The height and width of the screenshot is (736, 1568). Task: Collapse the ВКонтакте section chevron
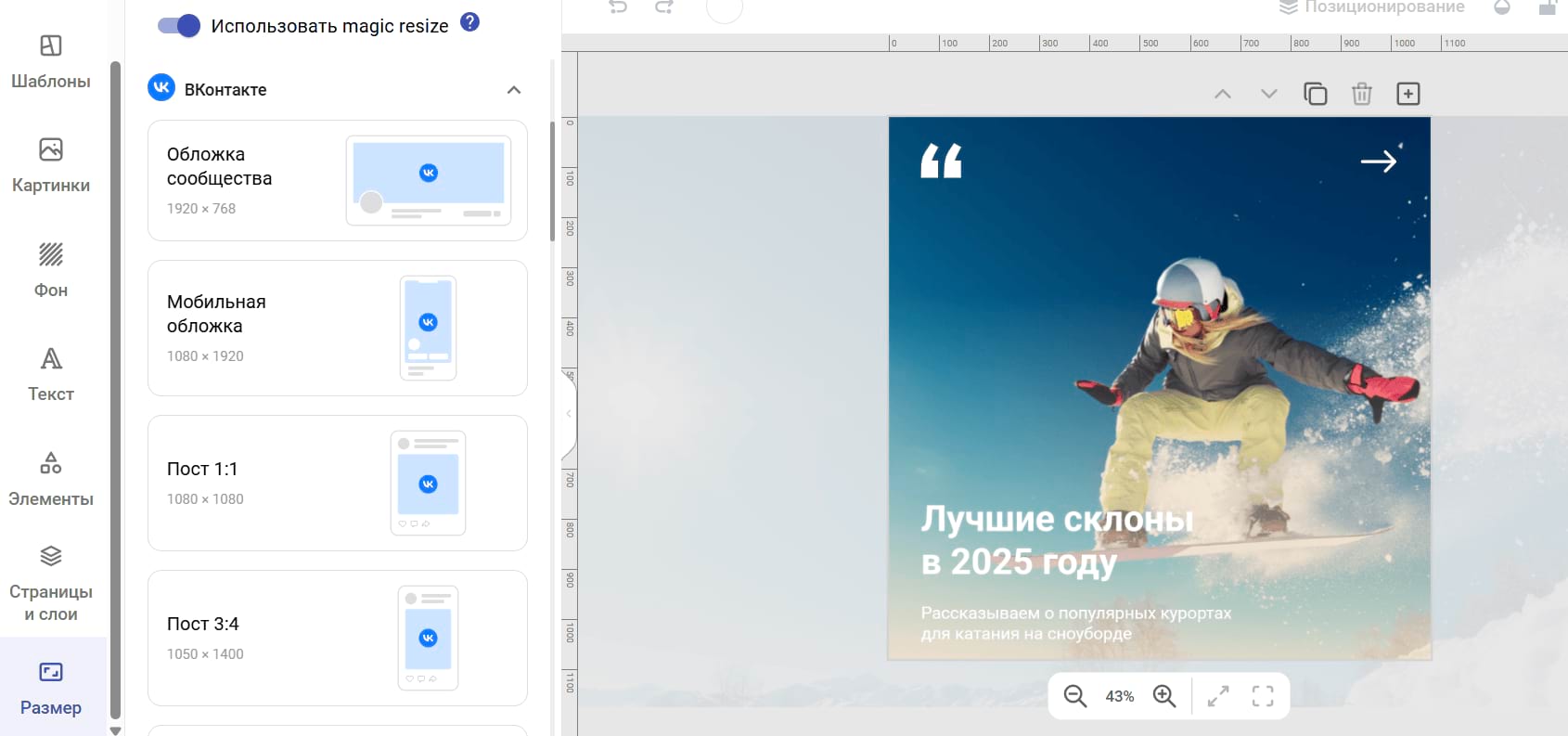514,90
